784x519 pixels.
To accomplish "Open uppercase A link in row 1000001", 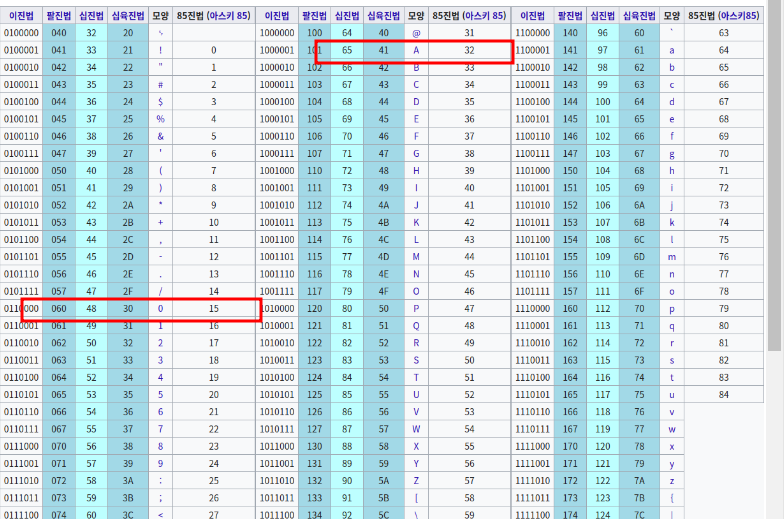I will click(x=416, y=50).
